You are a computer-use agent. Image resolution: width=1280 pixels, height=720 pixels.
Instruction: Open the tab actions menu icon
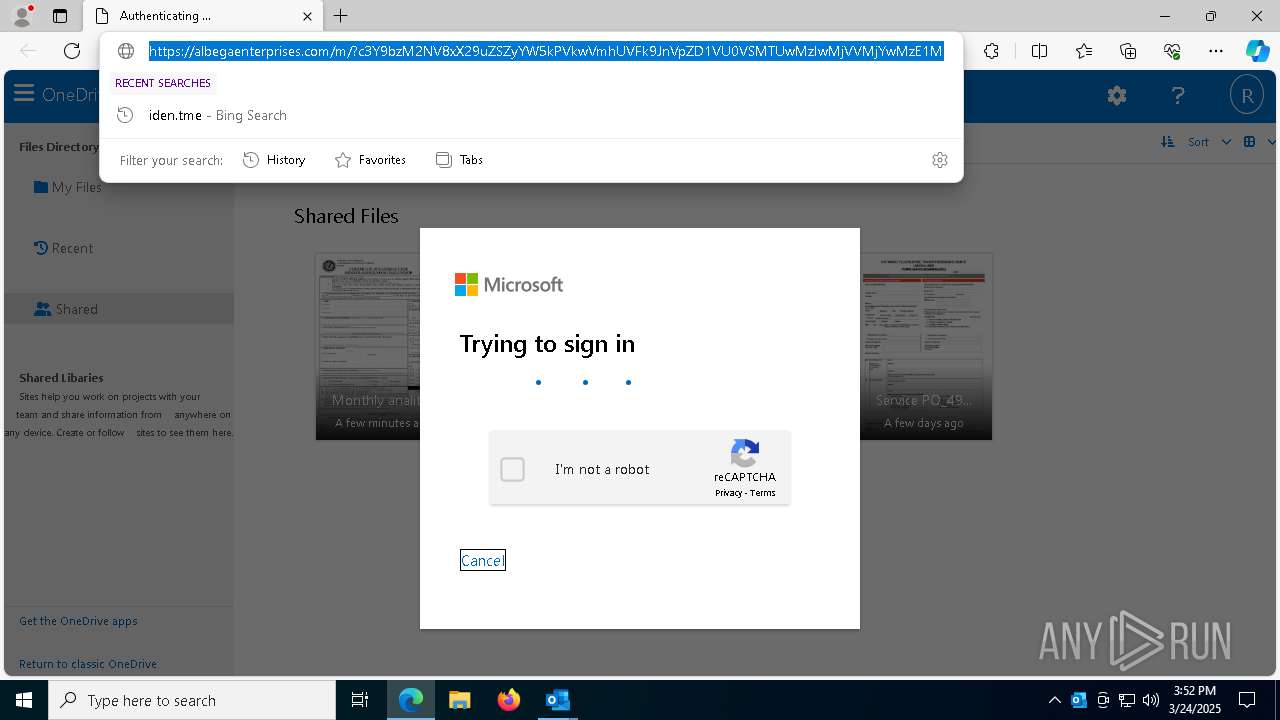click(60, 16)
